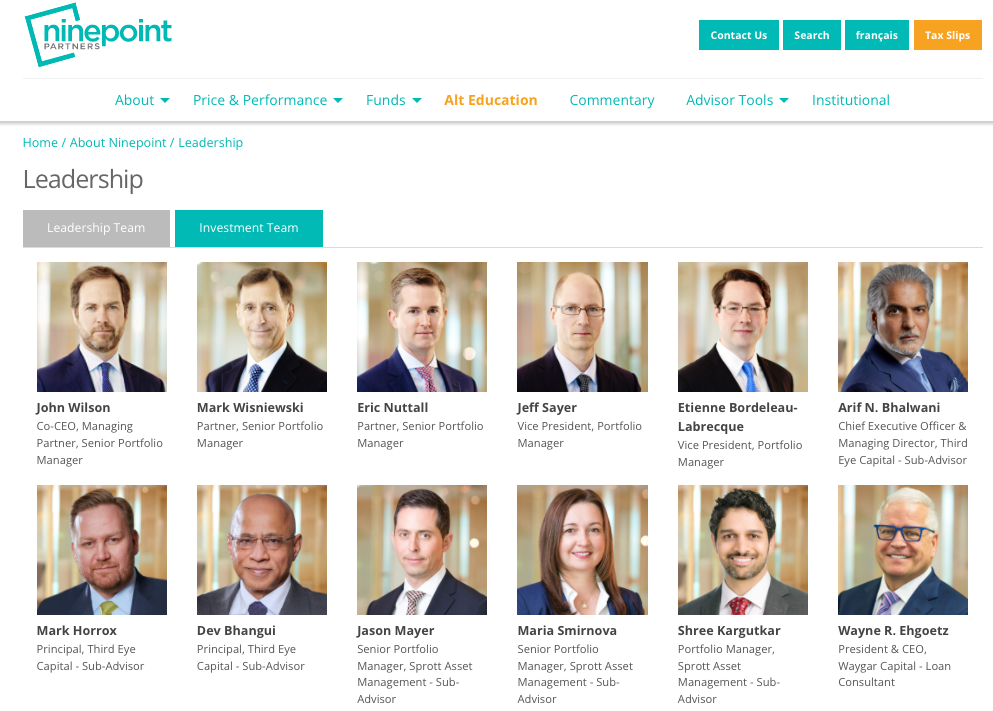Click Maria Smirnova's profile photo
This screenshot has height=711, width=993.
pos(583,550)
